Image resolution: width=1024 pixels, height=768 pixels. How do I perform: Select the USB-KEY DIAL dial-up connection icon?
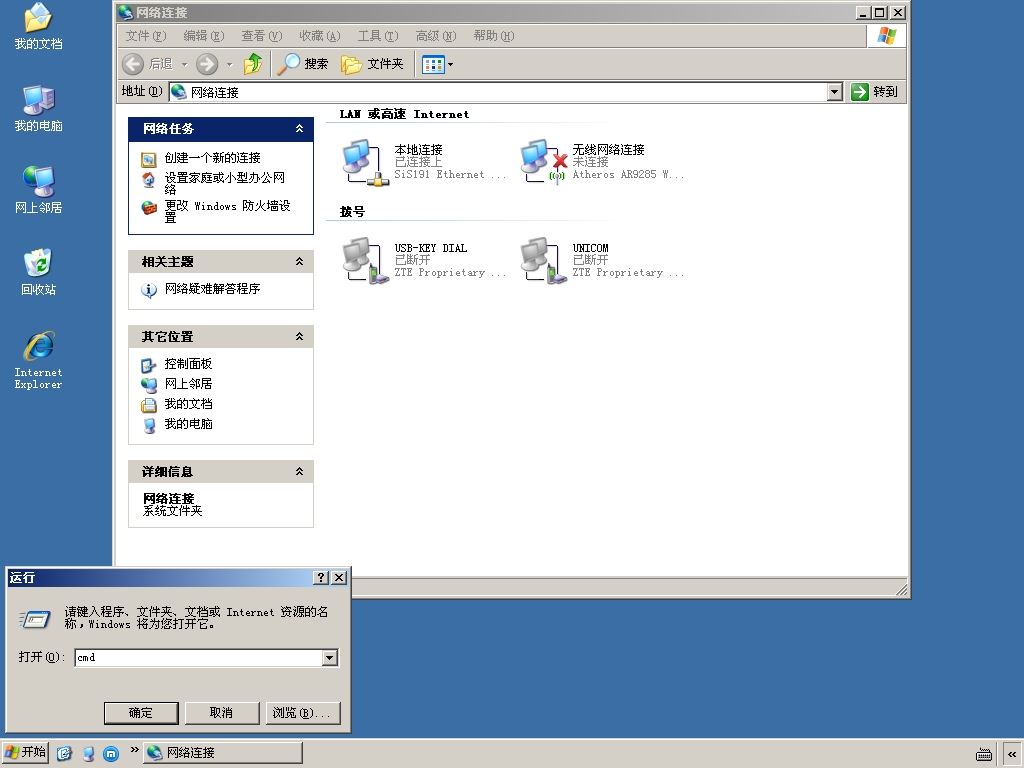(x=365, y=260)
